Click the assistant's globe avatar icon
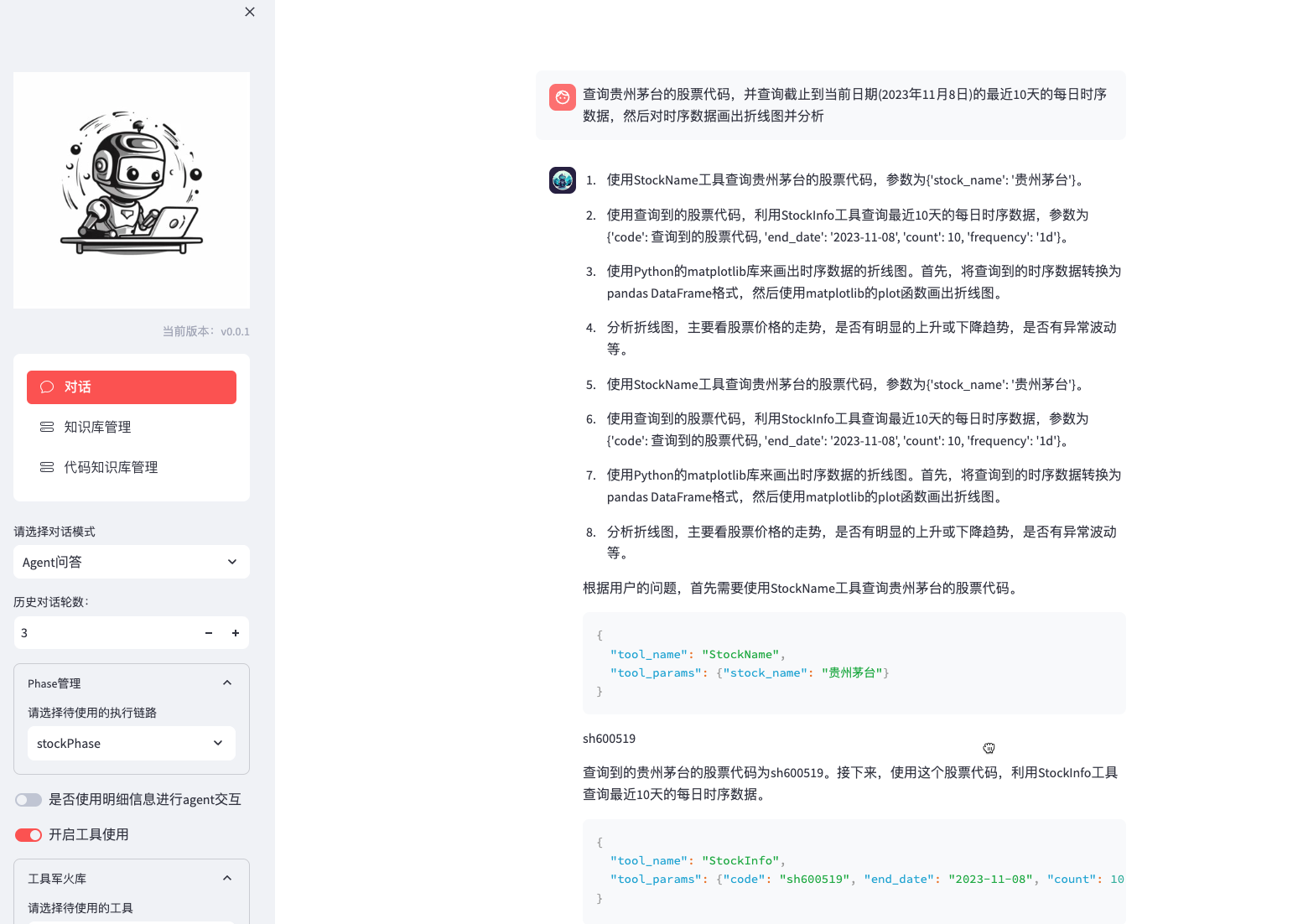Image resolution: width=1303 pixels, height=924 pixels. click(x=563, y=179)
